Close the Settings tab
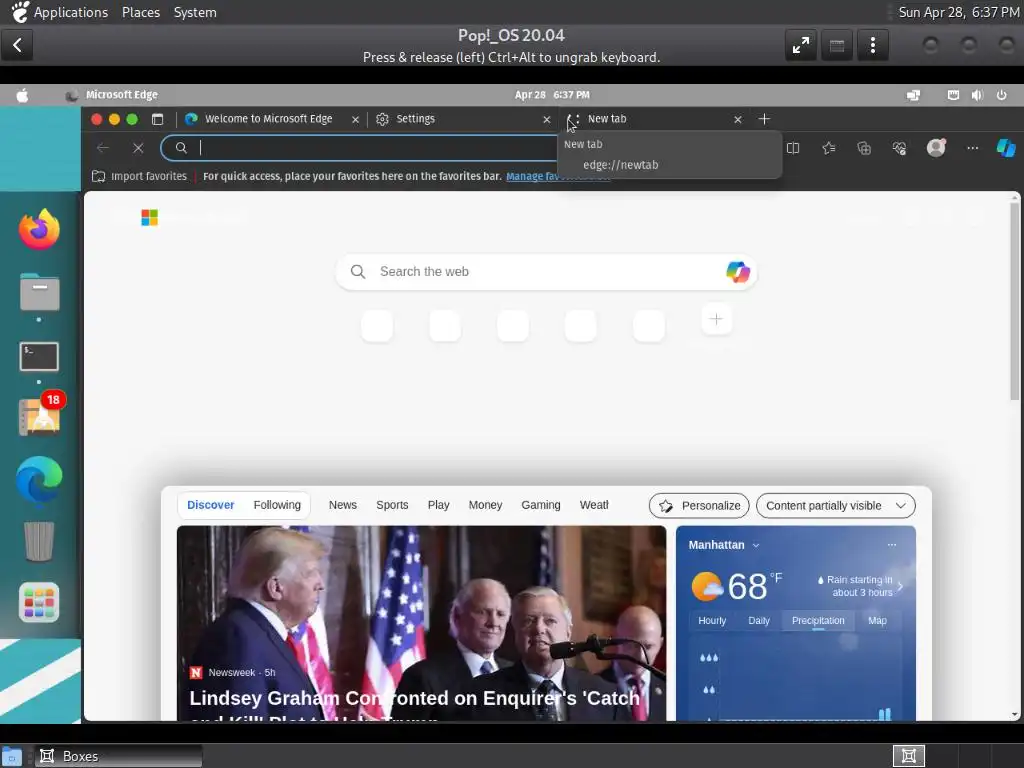The image size is (1024, 768). (x=547, y=120)
